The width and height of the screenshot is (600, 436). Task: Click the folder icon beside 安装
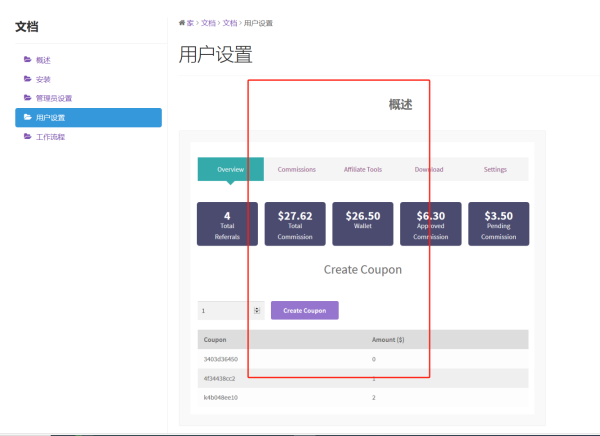[28, 79]
